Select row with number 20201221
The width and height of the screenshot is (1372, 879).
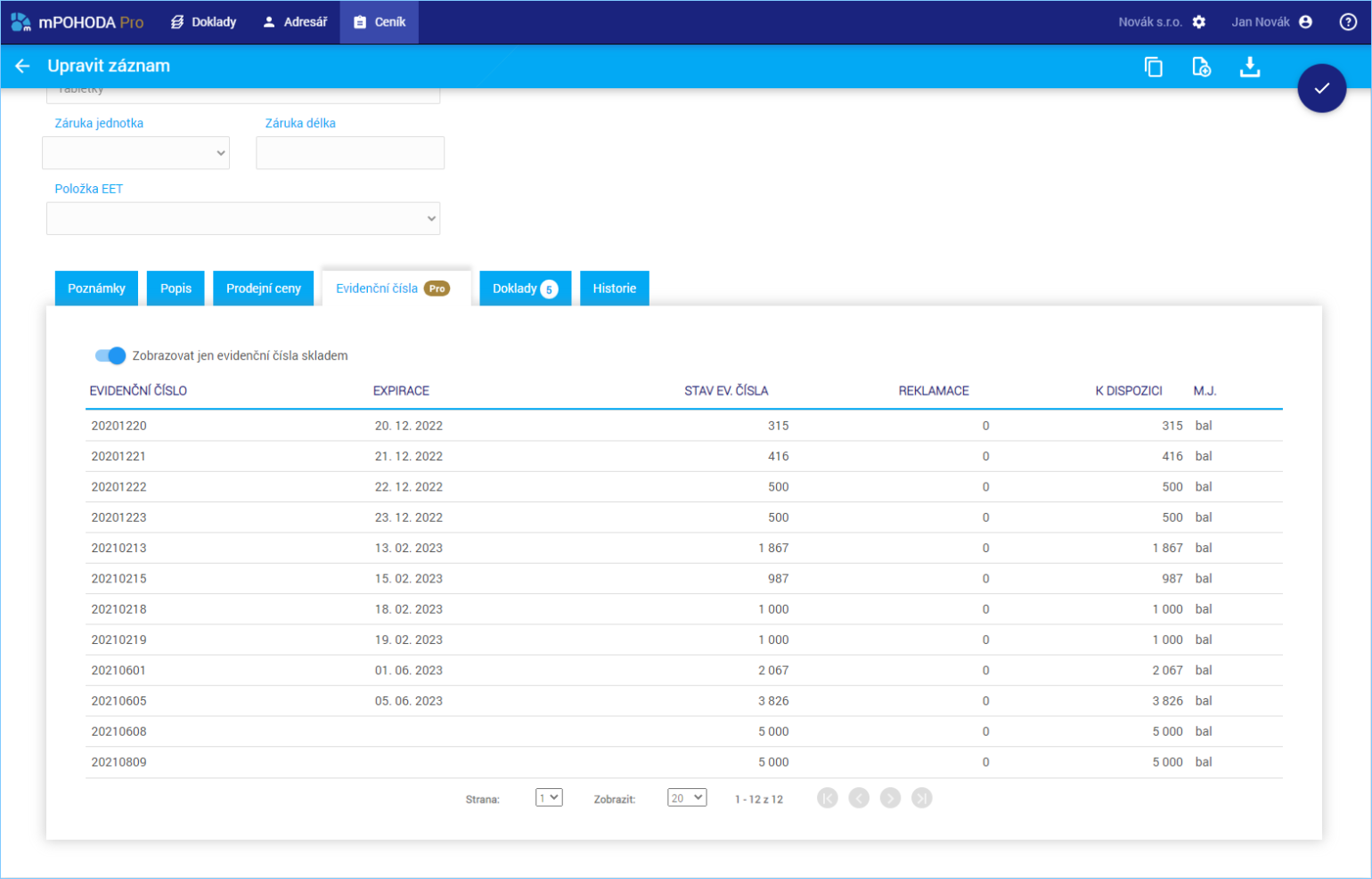click(x=684, y=456)
